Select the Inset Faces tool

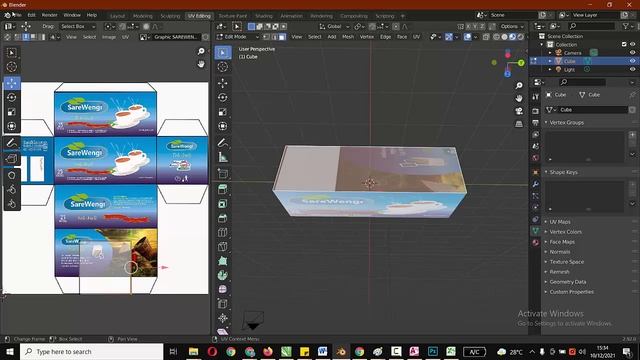coord(222,204)
